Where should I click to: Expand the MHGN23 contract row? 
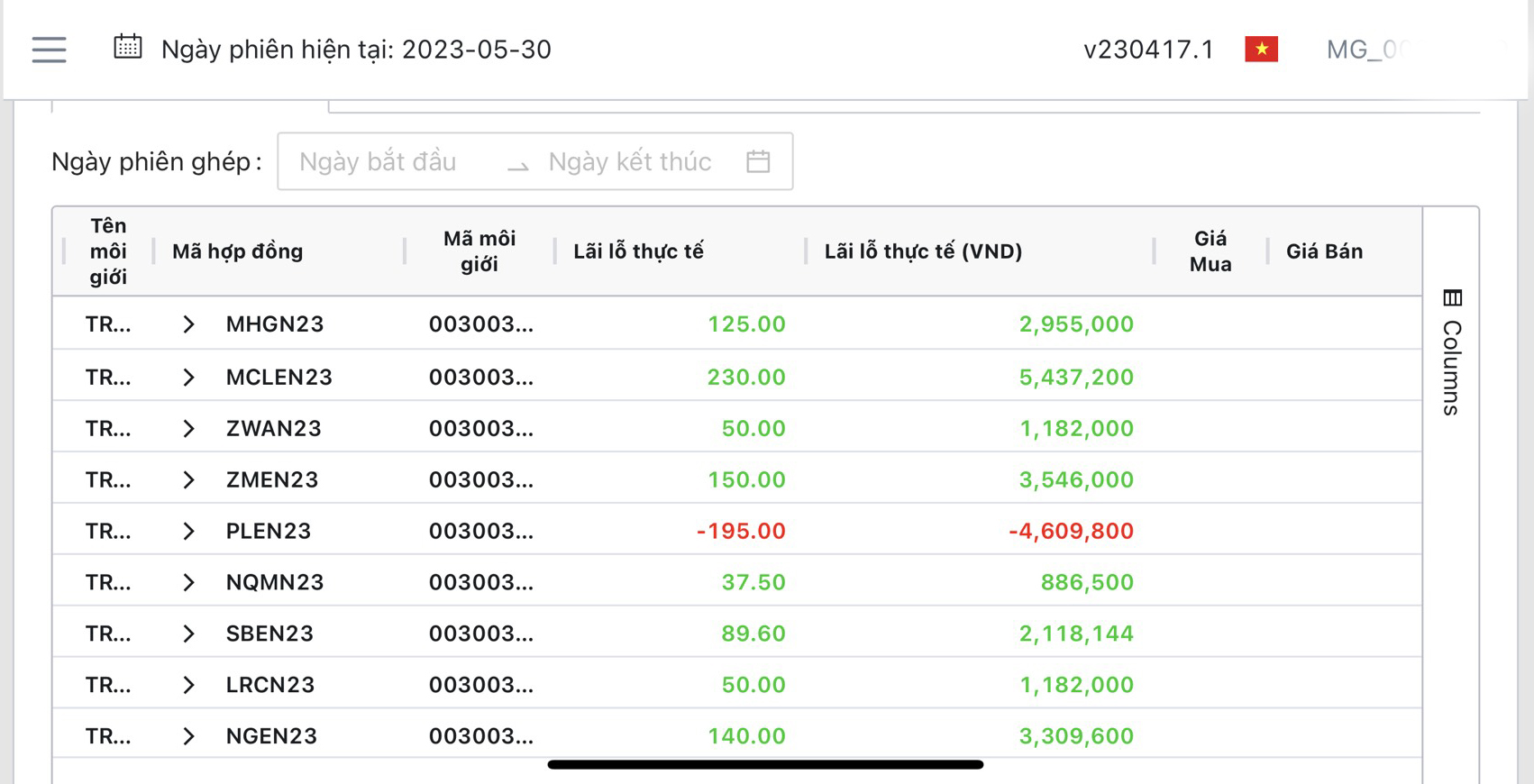point(188,324)
